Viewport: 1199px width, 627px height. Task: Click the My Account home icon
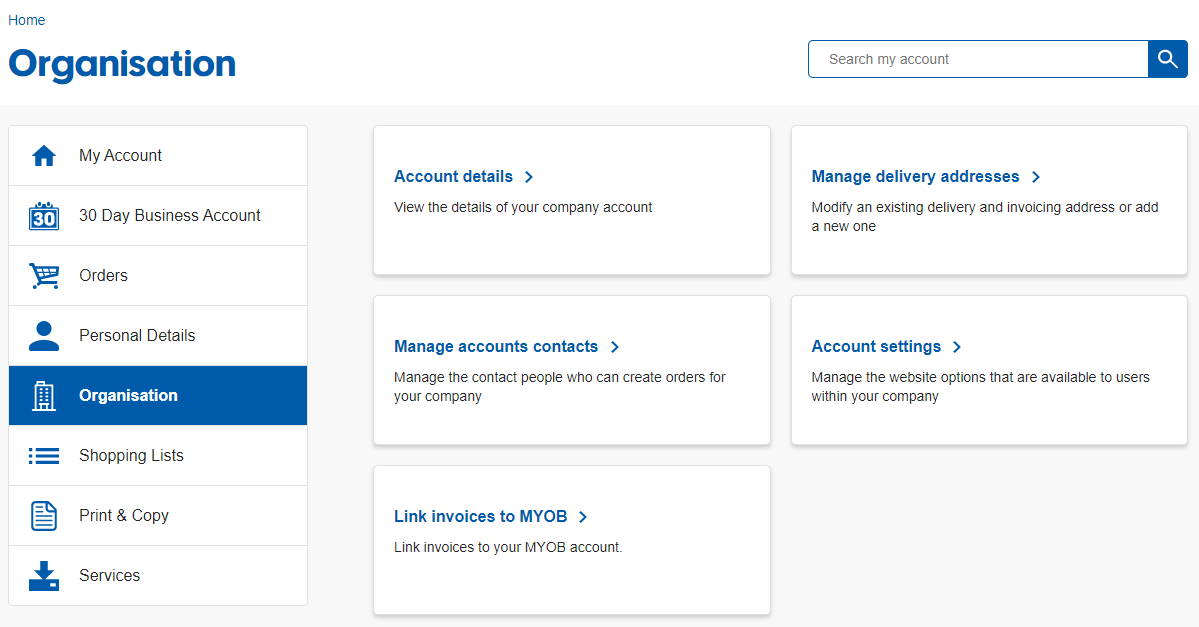[x=44, y=155]
